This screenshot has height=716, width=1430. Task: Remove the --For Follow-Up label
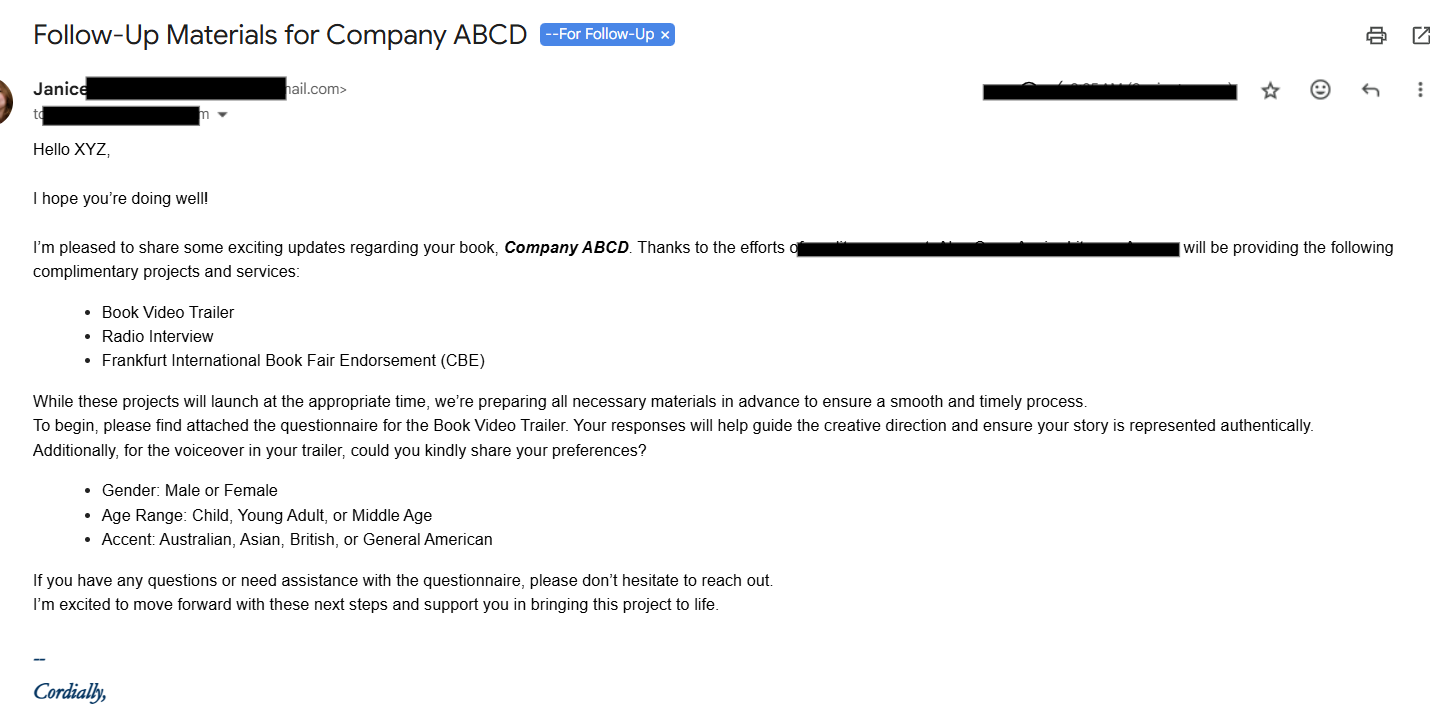665,34
